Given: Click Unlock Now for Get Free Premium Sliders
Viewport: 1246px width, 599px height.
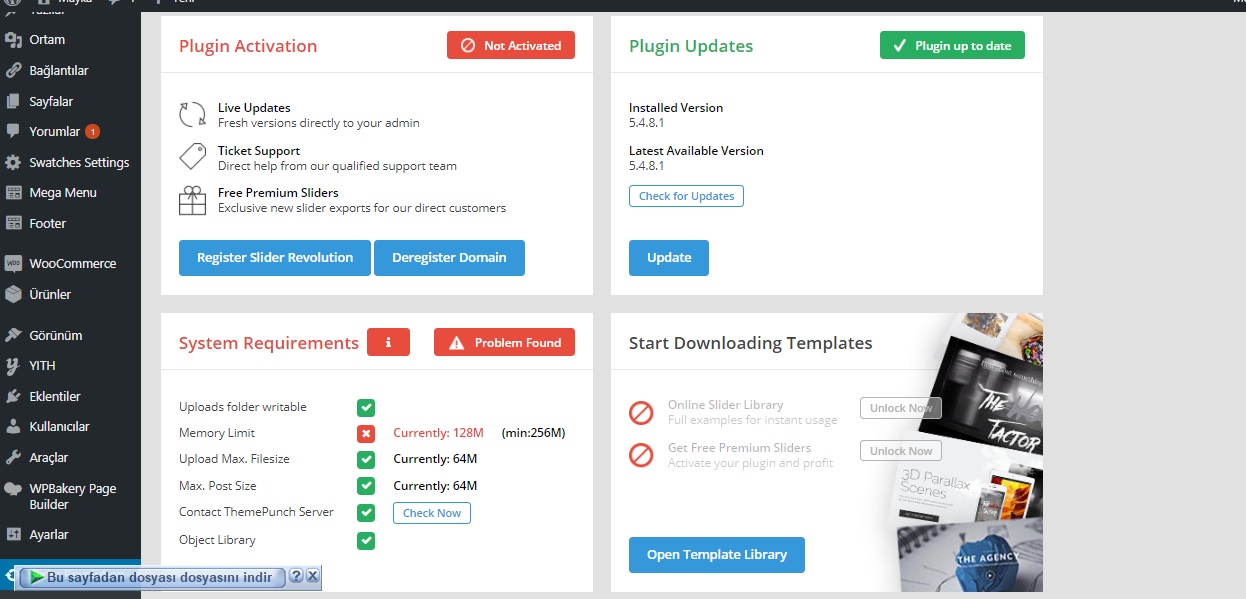Looking at the screenshot, I should 901,451.
